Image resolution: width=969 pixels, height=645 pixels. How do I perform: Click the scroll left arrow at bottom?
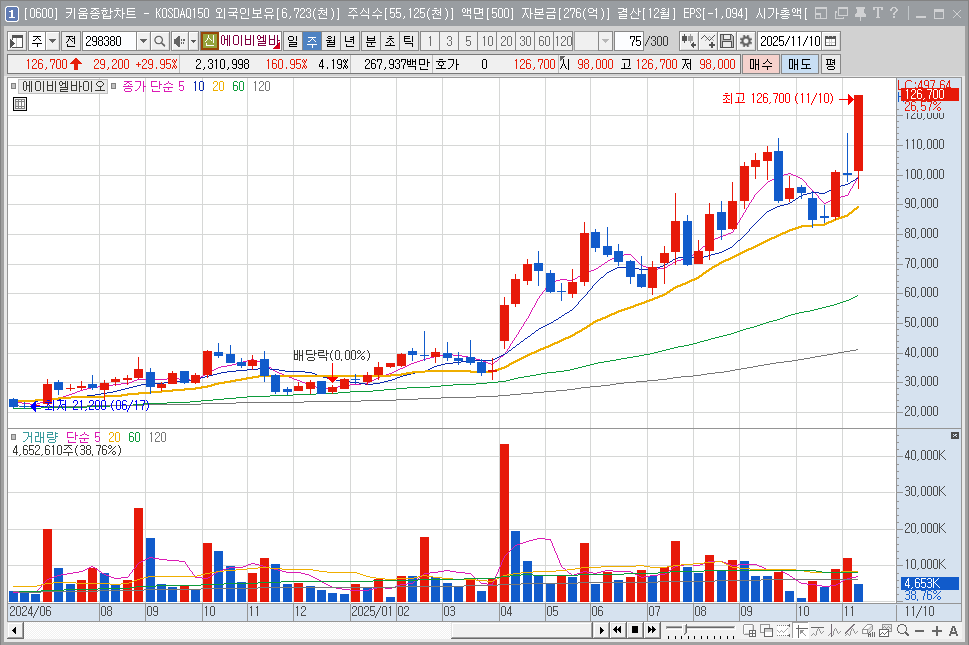pyautogui.click(x=15, y=631)
